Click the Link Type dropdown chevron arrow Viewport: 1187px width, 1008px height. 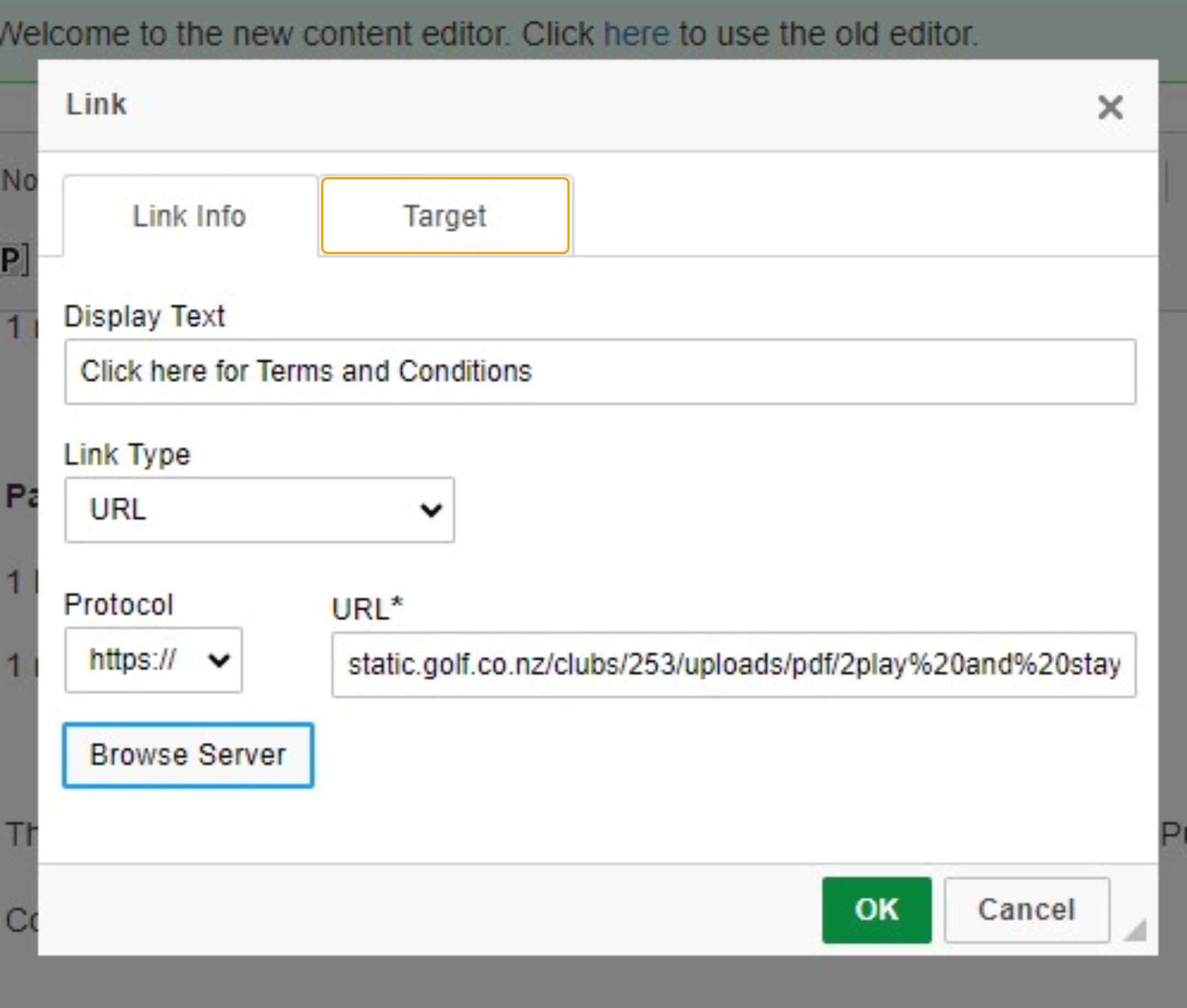pyautogui.click(x=430, y=509)
